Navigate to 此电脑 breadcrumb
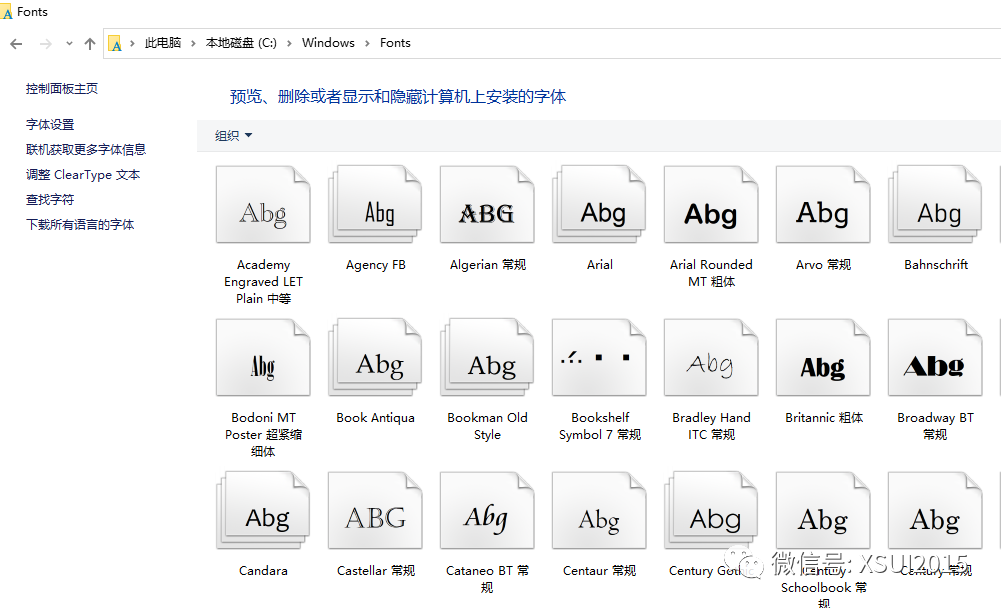The height and width of the screenshot is (608, 1001). 163,43
